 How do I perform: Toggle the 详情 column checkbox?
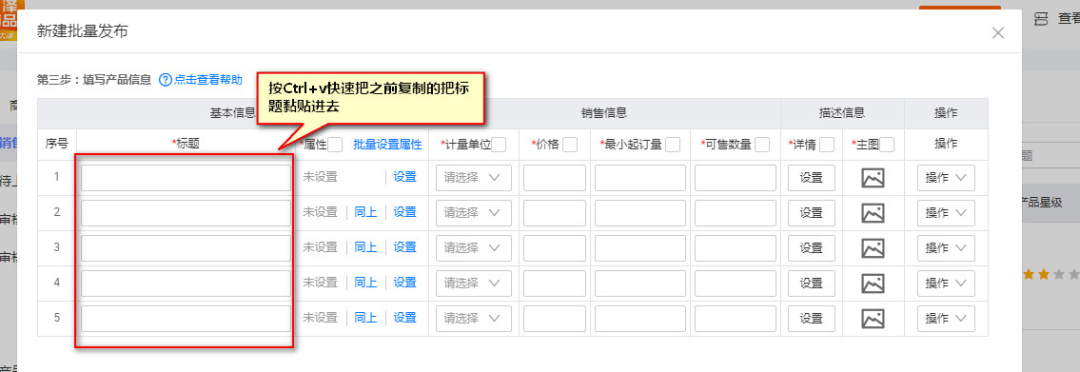click(x=827, y=145)
